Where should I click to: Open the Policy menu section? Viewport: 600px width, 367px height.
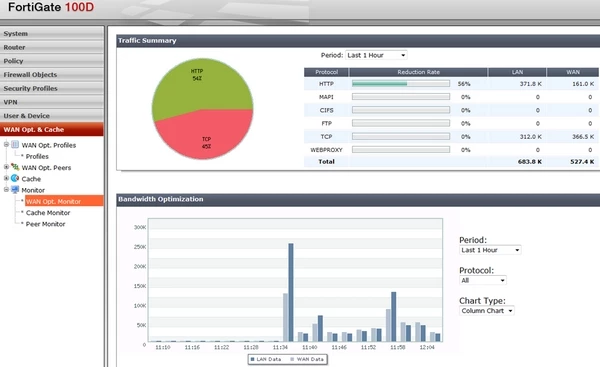[x=52, y=61]
